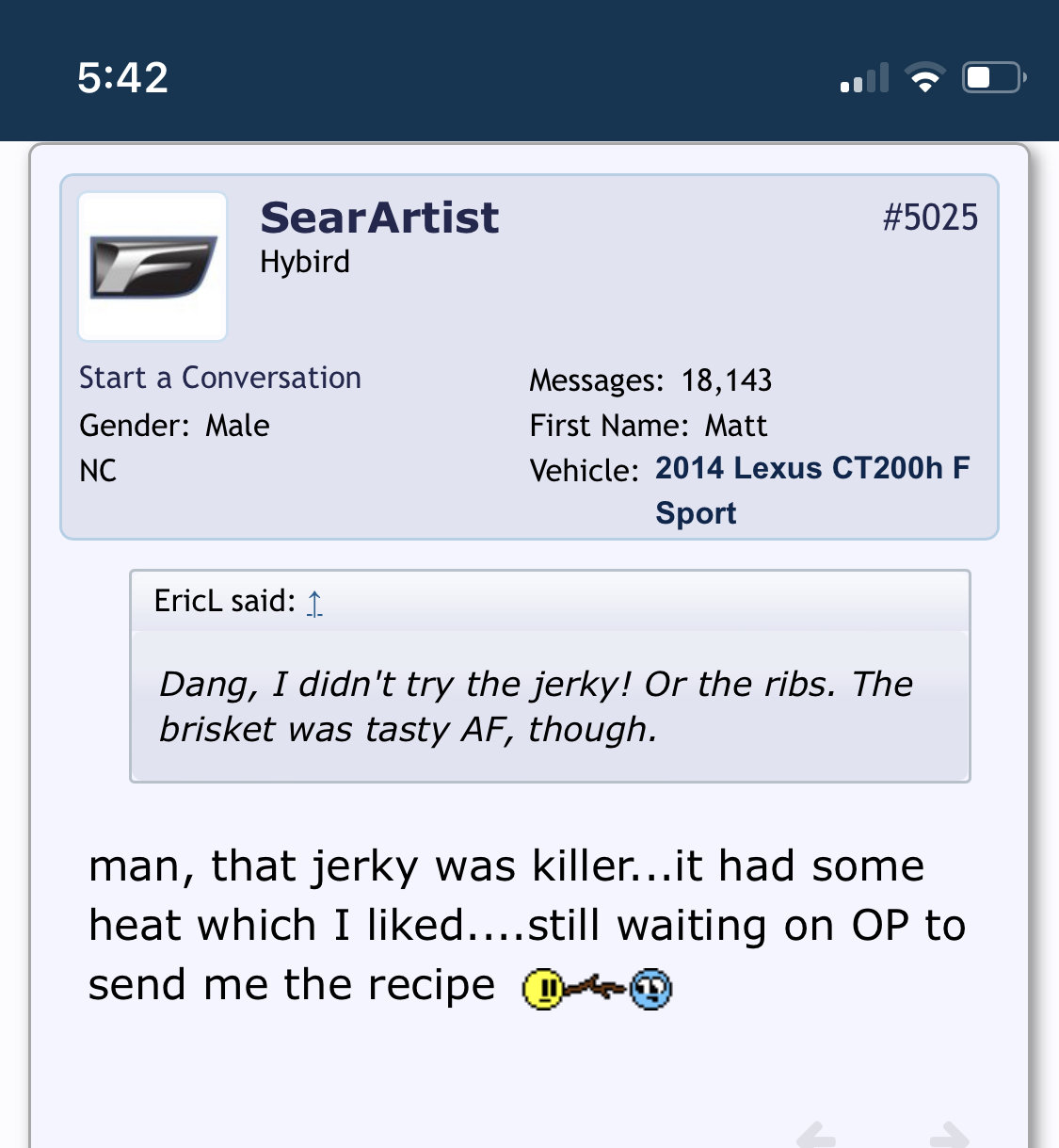This screenshot has height=1148, width=1059.
Task: Tap the 5:42 clock in status bar
Action: click(x=123, y=77)
